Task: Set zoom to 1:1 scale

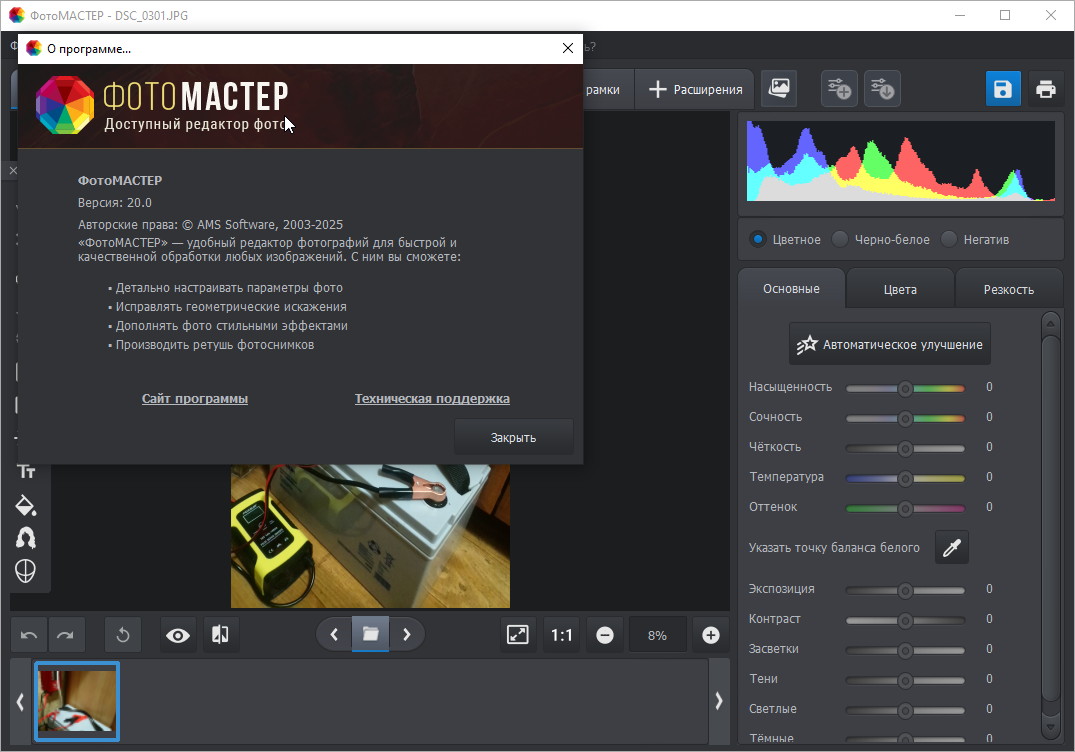Action: point(561,635)
